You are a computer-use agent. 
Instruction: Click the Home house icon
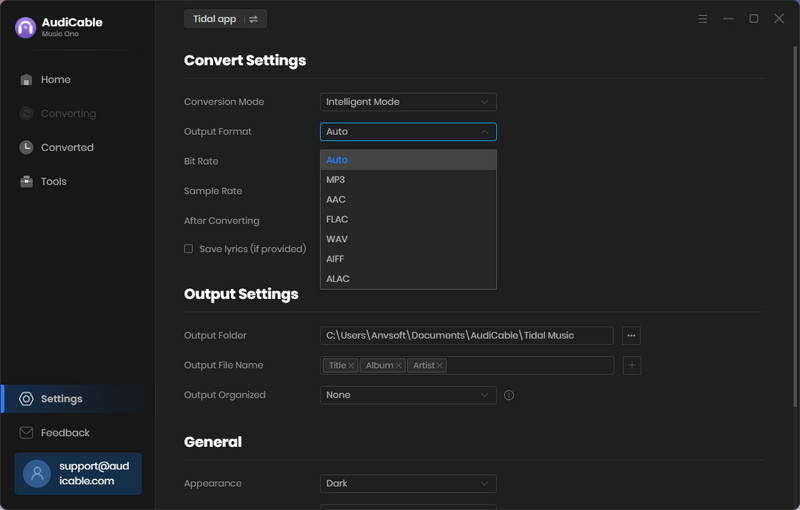pyautogui.click(x=26, y=80)
